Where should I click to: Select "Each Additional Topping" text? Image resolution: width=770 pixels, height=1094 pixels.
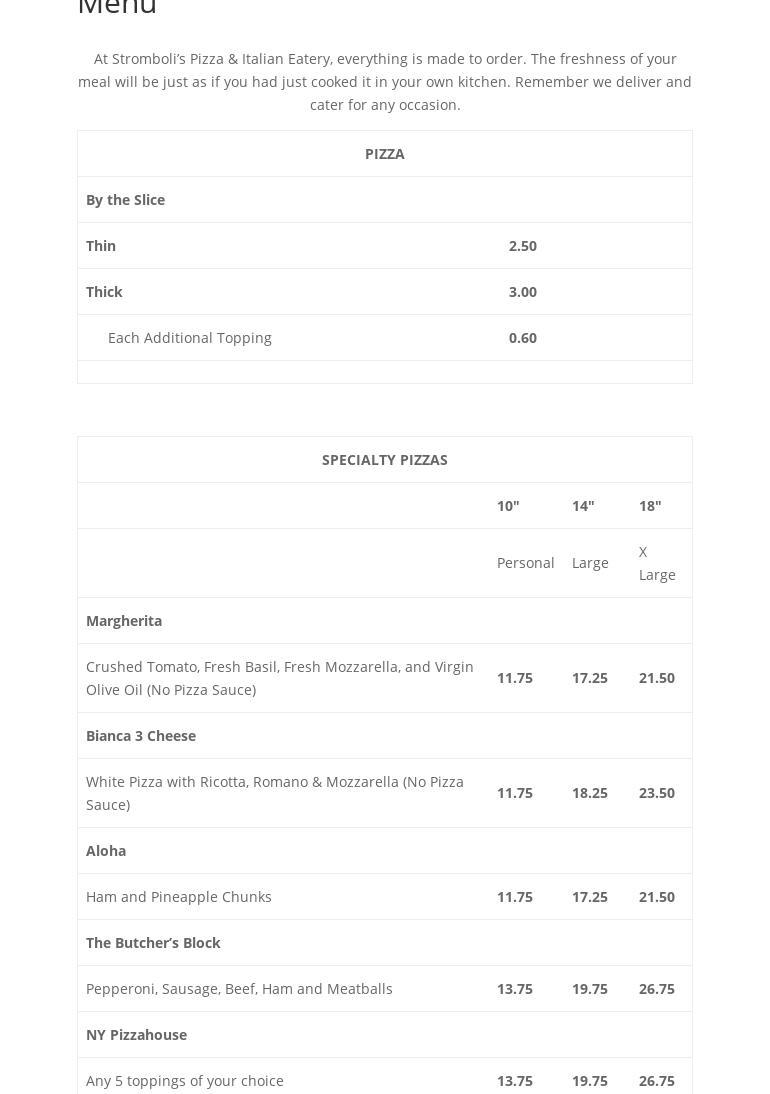point(189,338)
